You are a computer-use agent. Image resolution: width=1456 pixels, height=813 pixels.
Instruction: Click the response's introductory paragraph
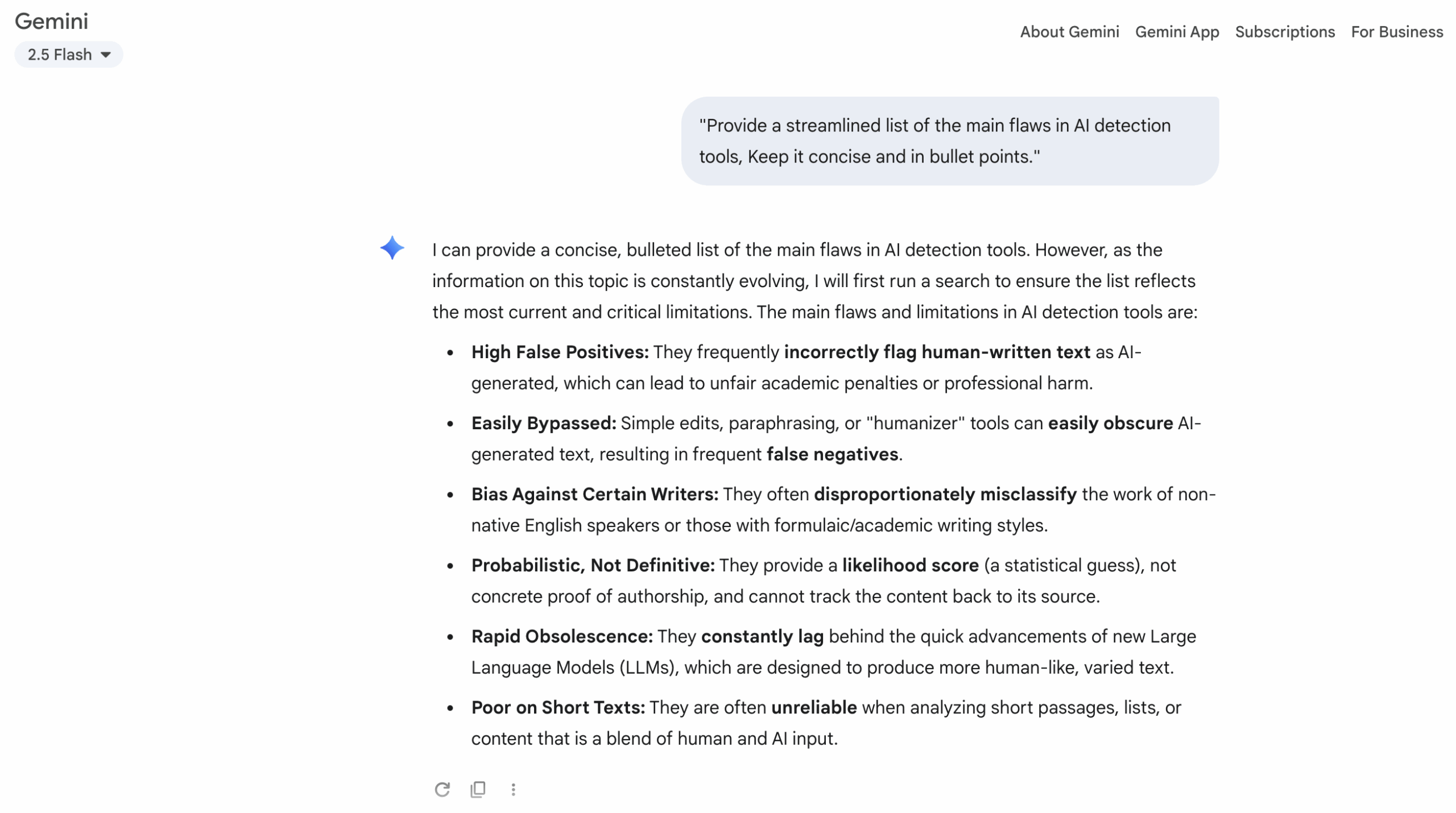[814, 281]
